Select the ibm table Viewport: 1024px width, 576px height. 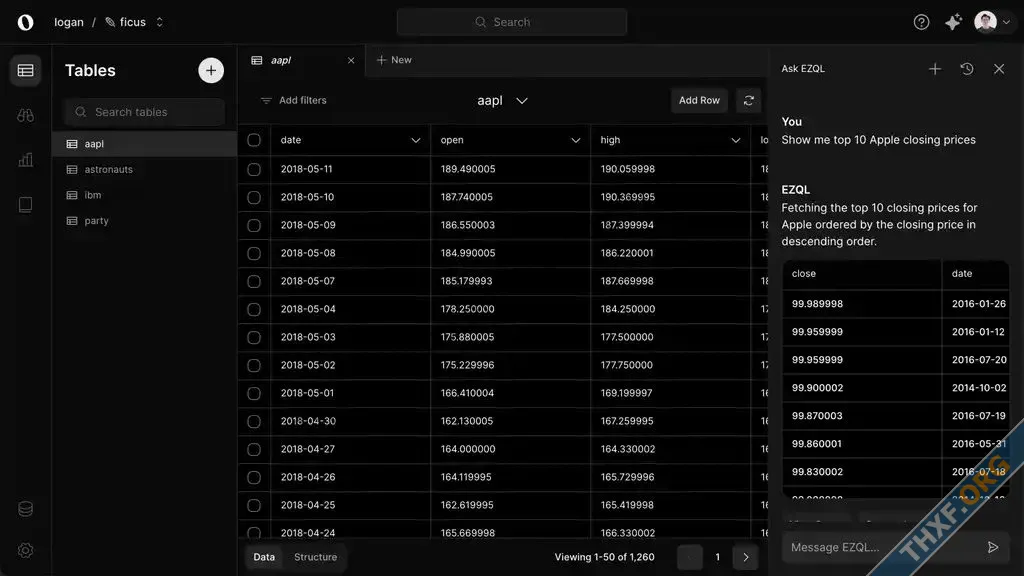144,195
